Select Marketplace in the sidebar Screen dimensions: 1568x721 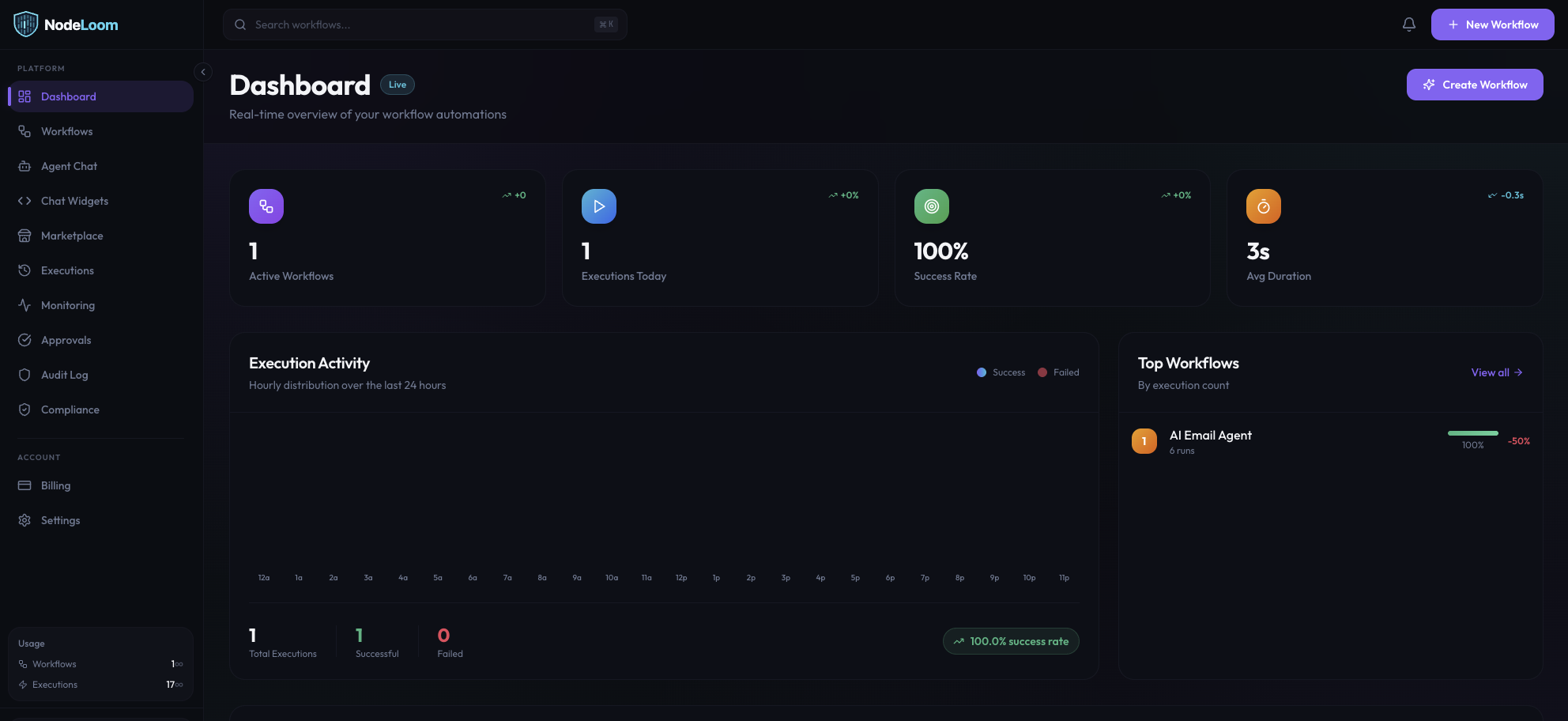pyautogui.click(x=100, y=236)
